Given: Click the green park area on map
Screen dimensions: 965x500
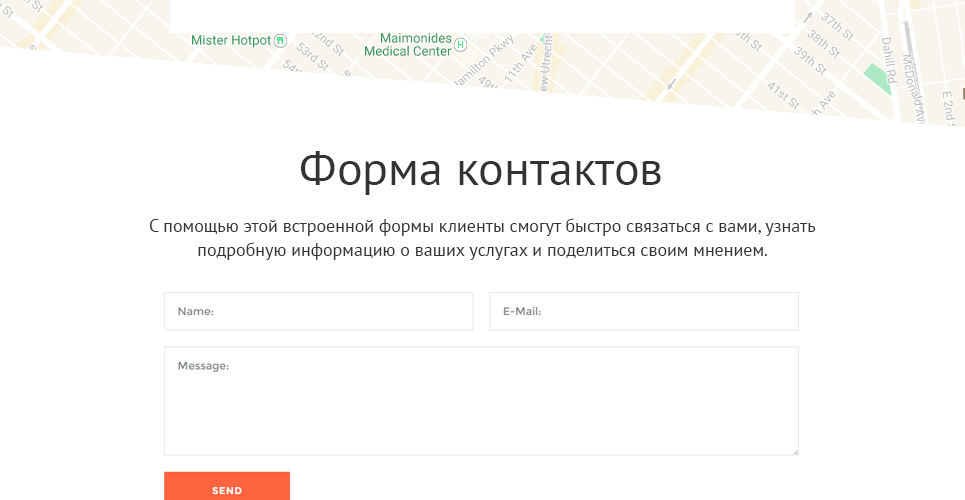Looking at the screenshot, I should click(879, 79).
